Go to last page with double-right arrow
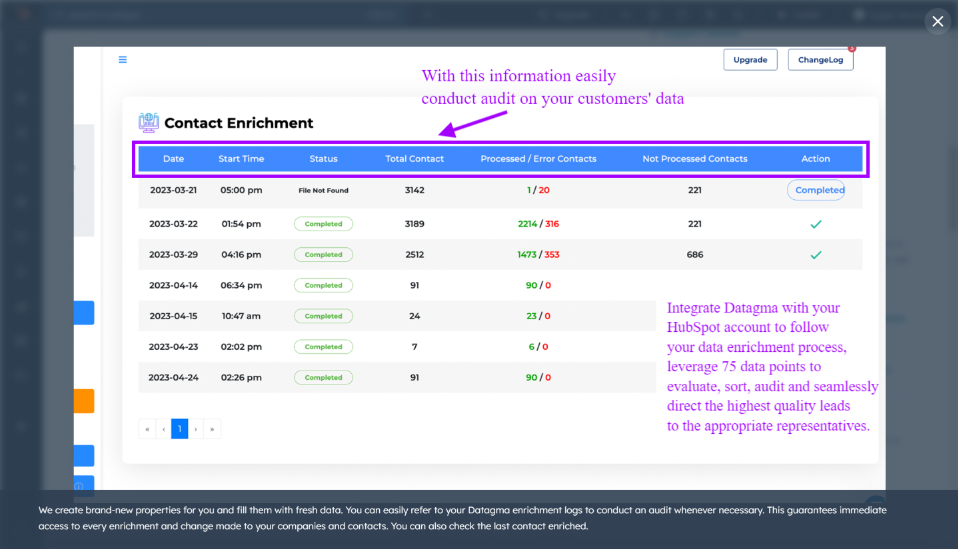Image resolution: width=958 pixels, height=549 pixels. [x=212, y=429]
